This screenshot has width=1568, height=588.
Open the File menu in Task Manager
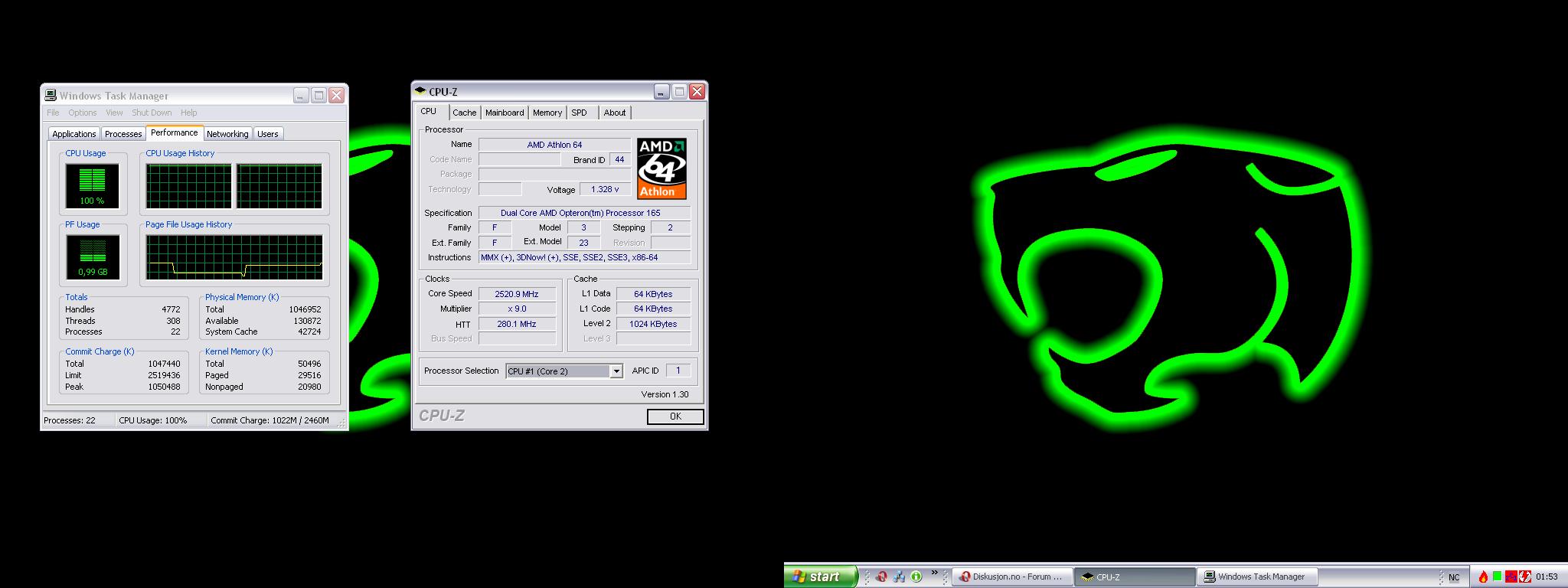pyautogui.click(x=53, y=113)
